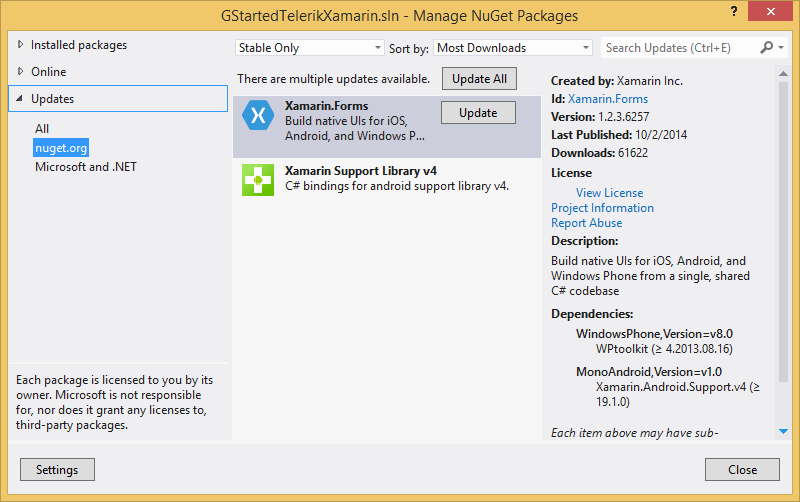Open the Settings dialog
Image resolution: width=800 pixels, height=502 pixels.
(x=57, y=470)
